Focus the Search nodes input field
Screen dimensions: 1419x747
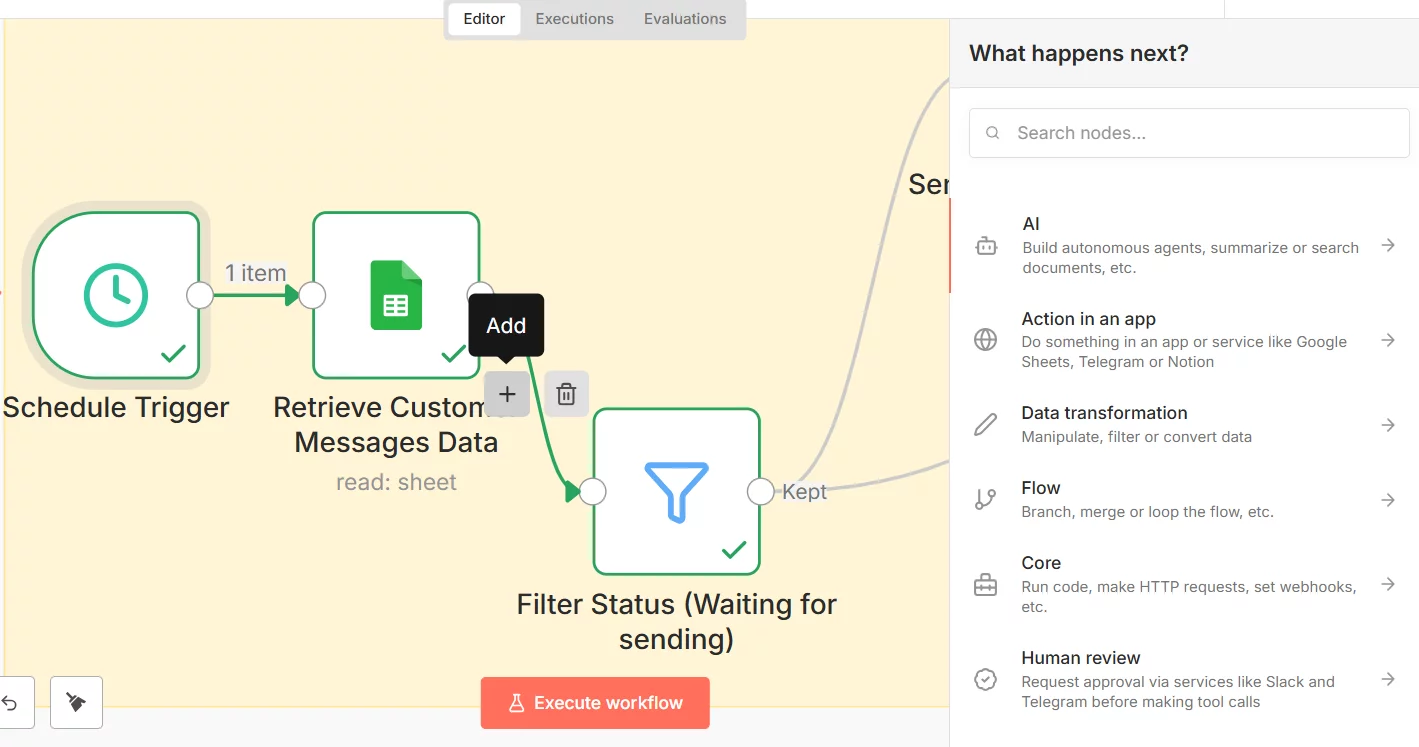pos(1200,133)
